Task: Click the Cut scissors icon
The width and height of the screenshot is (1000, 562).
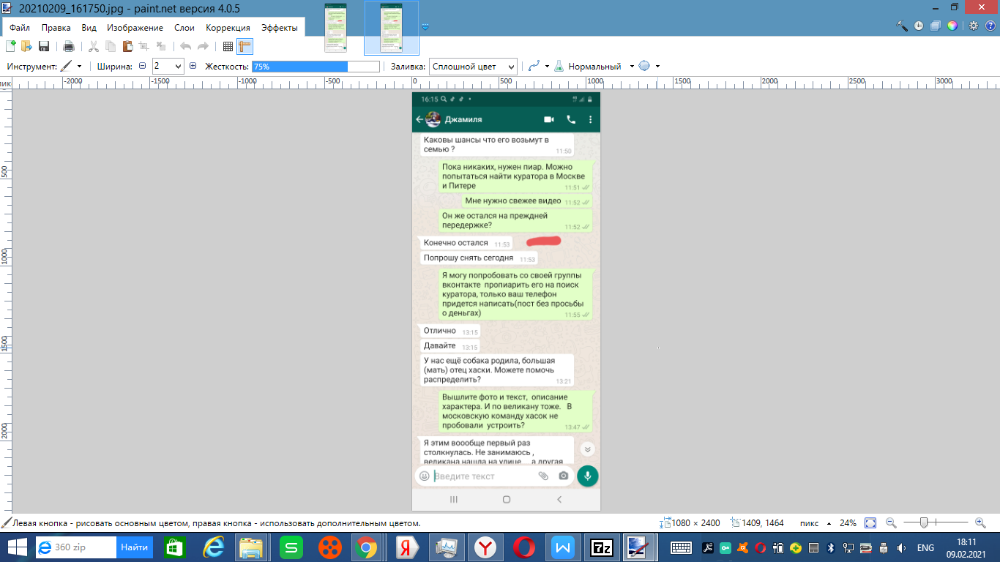Action: [94, 46]
